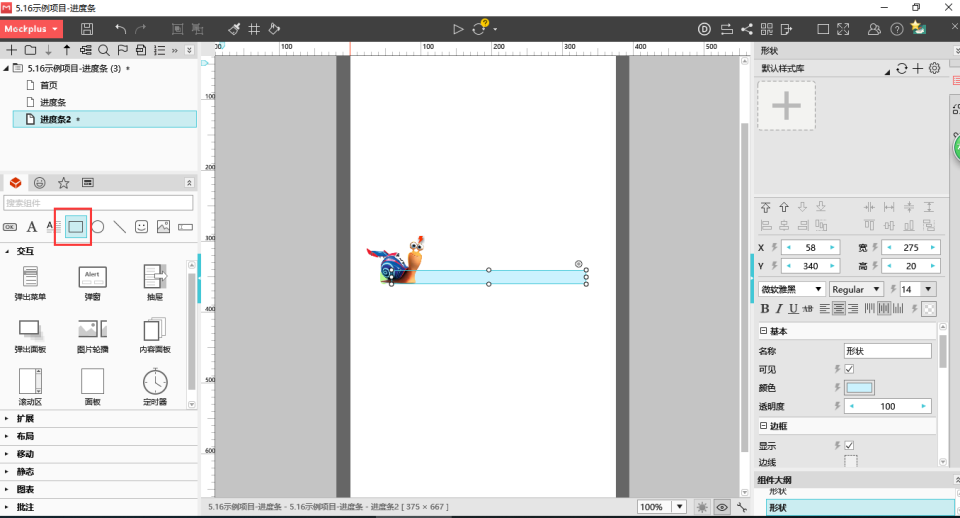Select the Text component icon
Image resolution: width=960 pixels, height=518 pixels.
[x=31, y=227]
